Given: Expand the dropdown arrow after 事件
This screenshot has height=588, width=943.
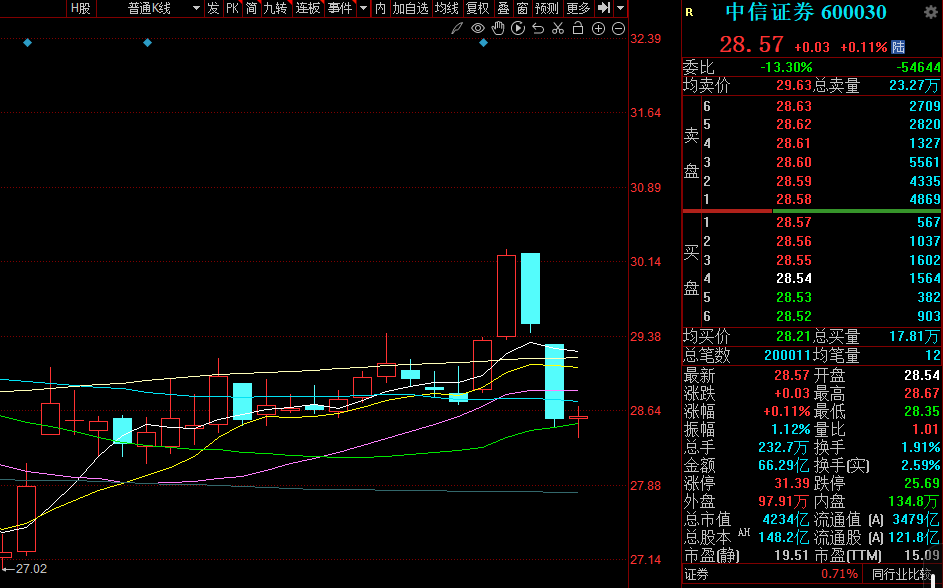Looking at the screenshot, I should (x=363, y=8).
